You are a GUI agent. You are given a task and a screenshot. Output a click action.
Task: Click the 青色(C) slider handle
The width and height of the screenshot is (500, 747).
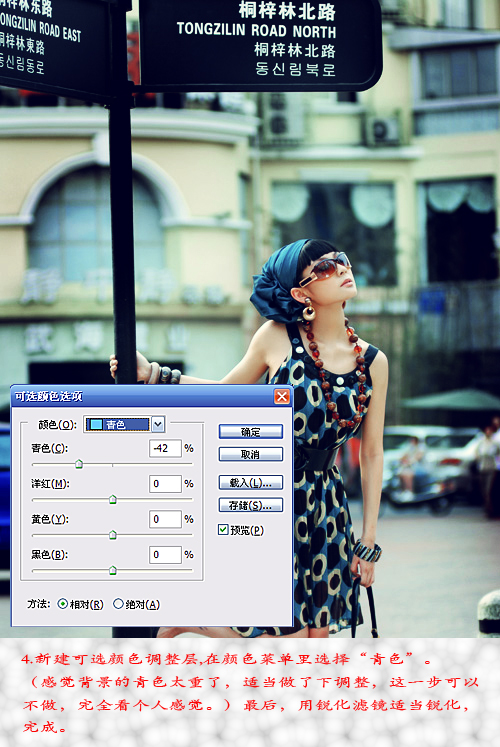click(x=79, y=464)
